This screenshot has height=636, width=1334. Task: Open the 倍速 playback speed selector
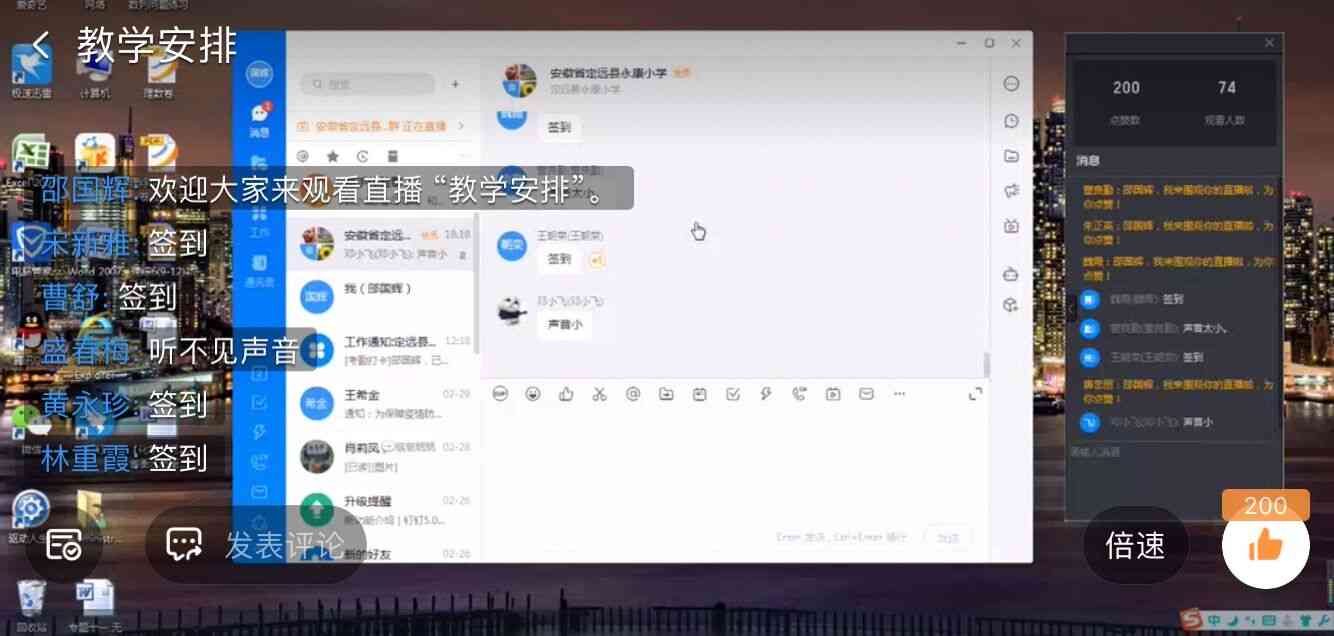[1135, 545]
